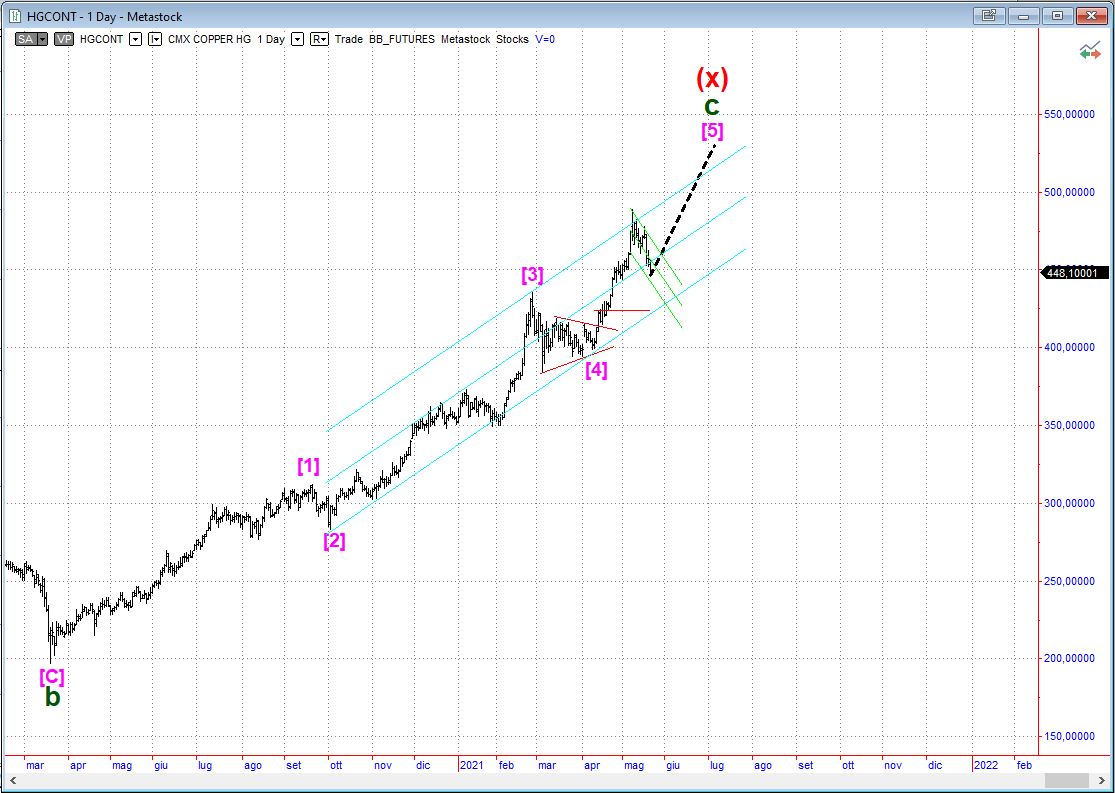Click the chart icon in the title bar
The width and height of the screenshot is (1115, 793).
[15, 16]
